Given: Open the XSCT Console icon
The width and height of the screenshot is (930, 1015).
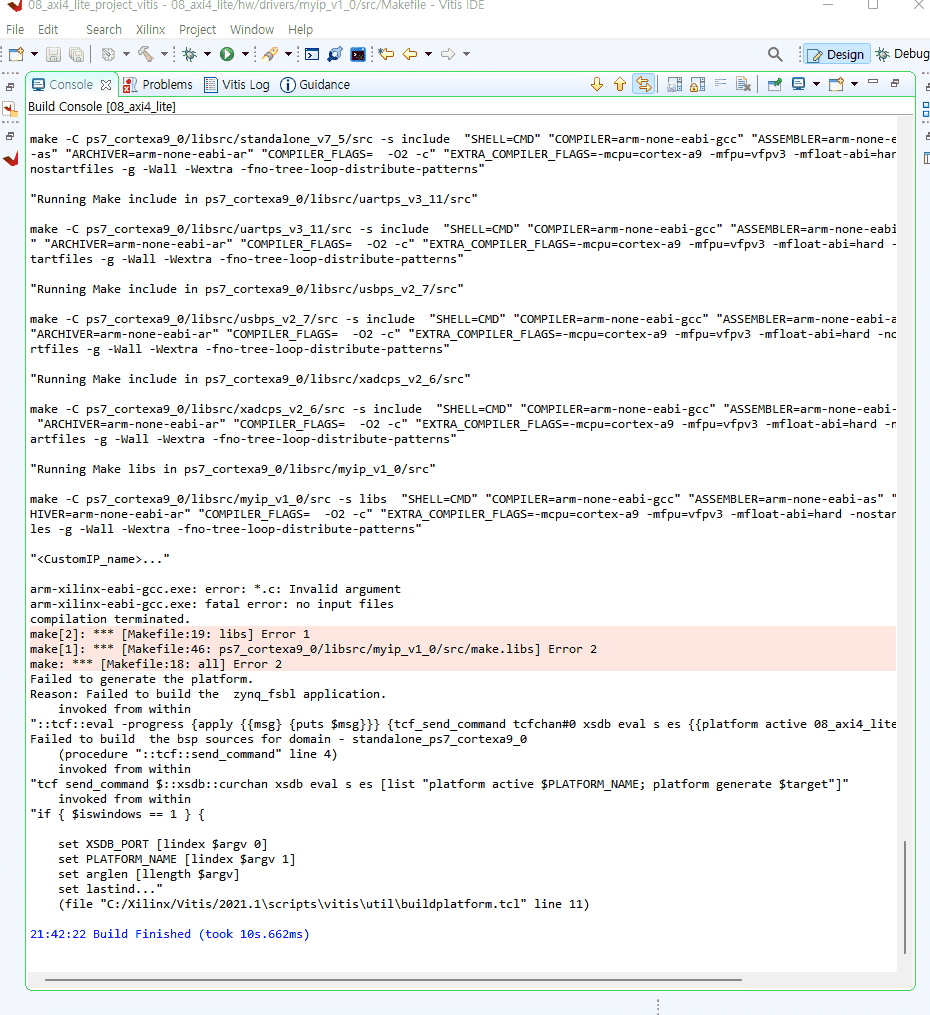Looking at the screenshot, I should [312, 54].
